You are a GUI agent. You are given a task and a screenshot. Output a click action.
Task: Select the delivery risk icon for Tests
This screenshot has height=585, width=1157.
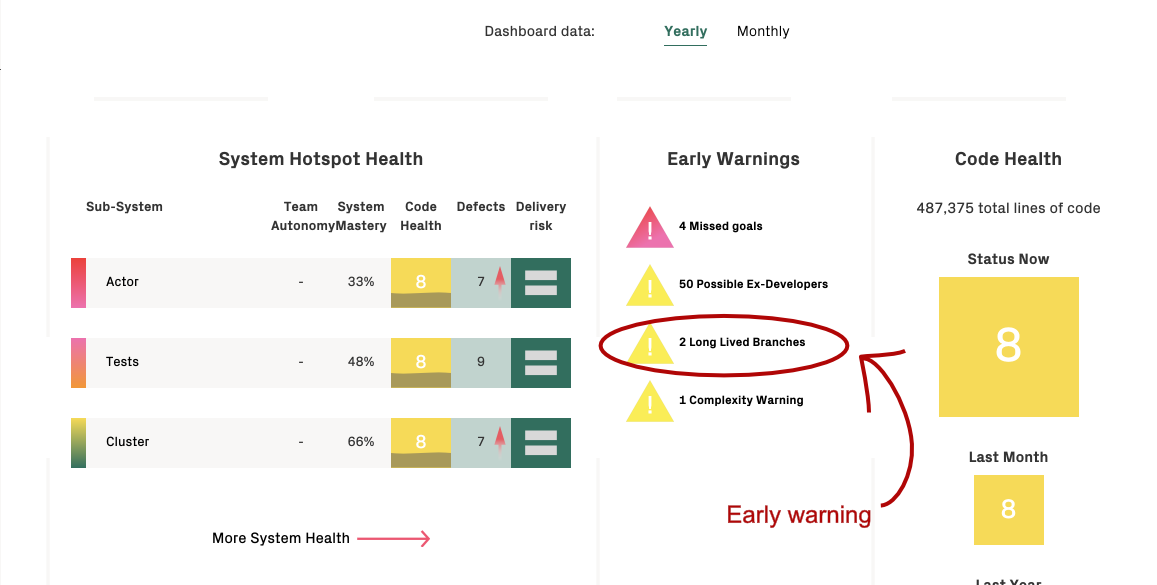(540, 362)
